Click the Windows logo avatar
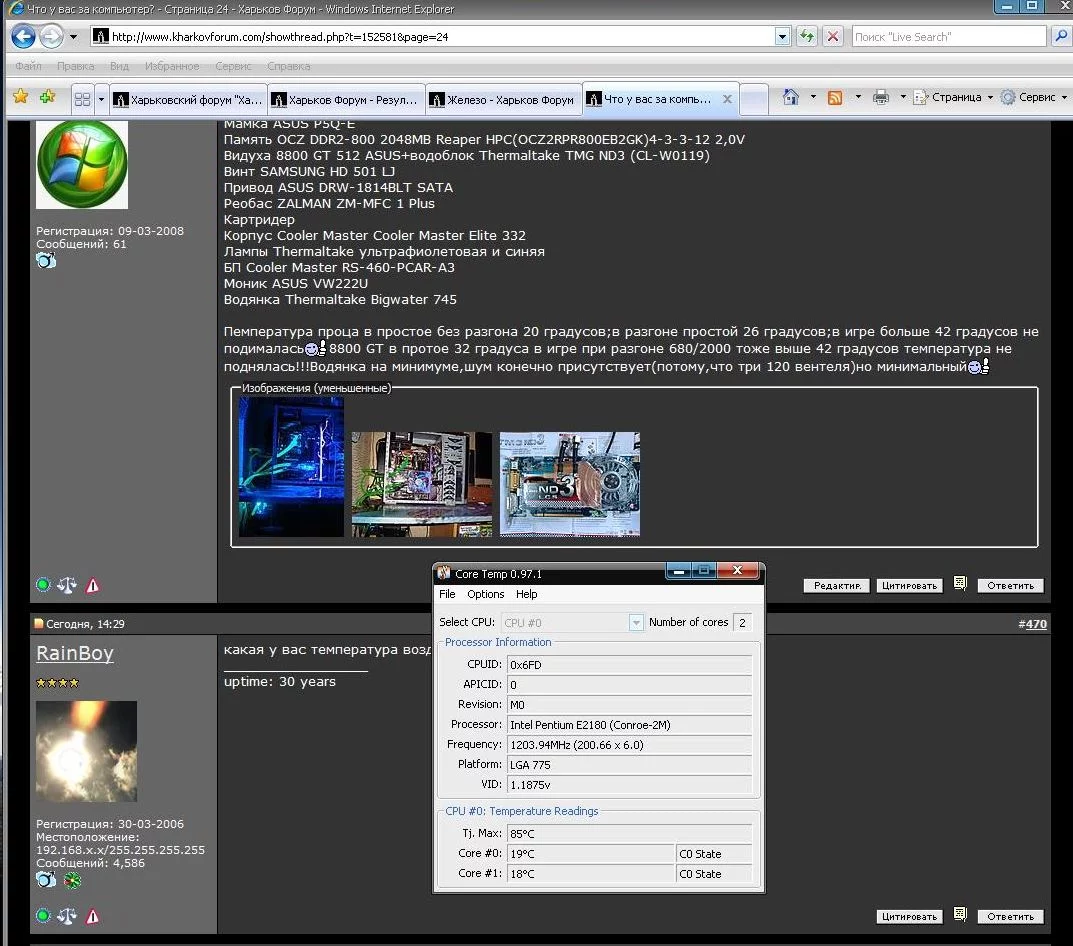 point(82,164)
